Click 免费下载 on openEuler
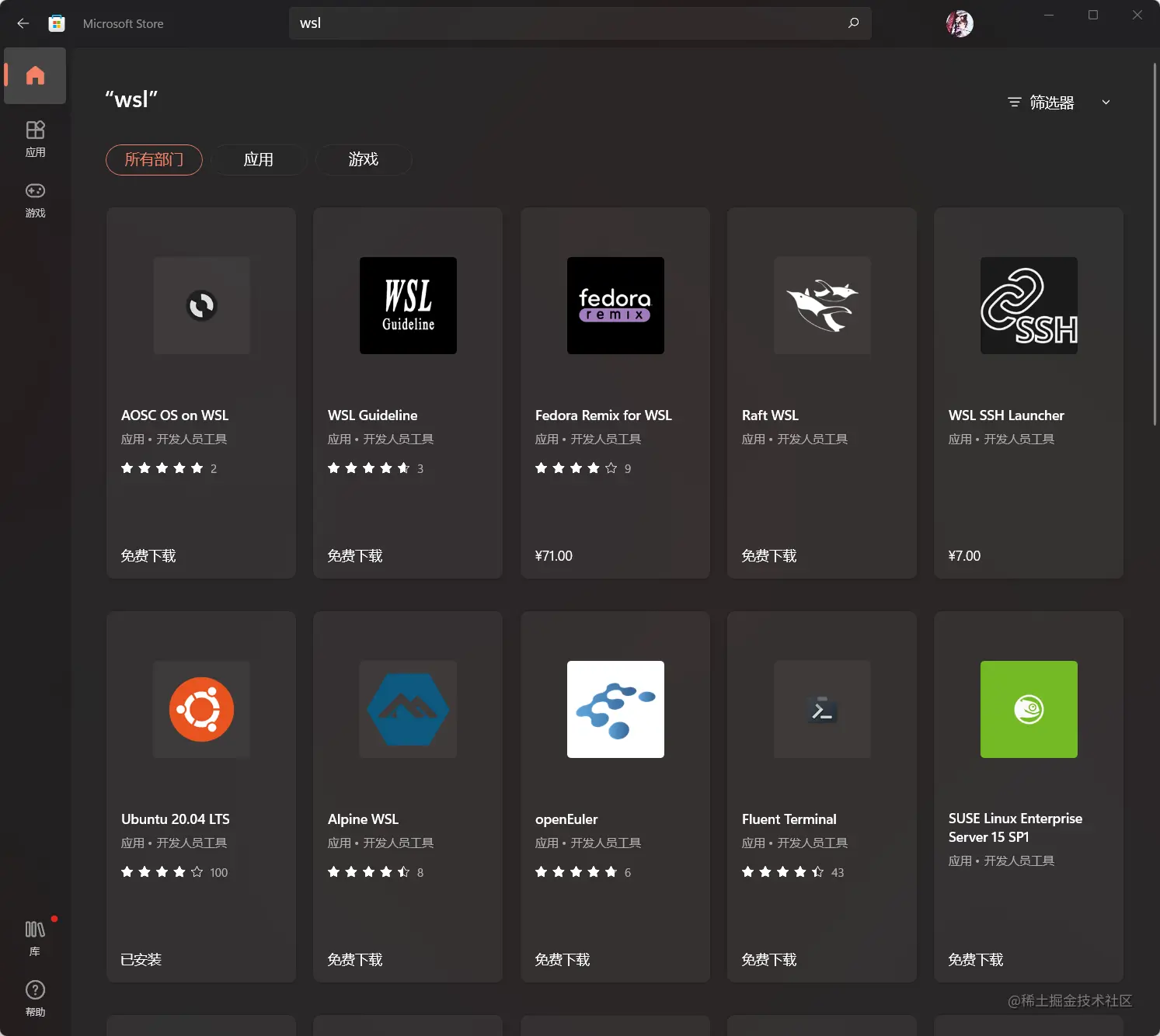Screen dimensions: 1160x1036 point(563,960)
